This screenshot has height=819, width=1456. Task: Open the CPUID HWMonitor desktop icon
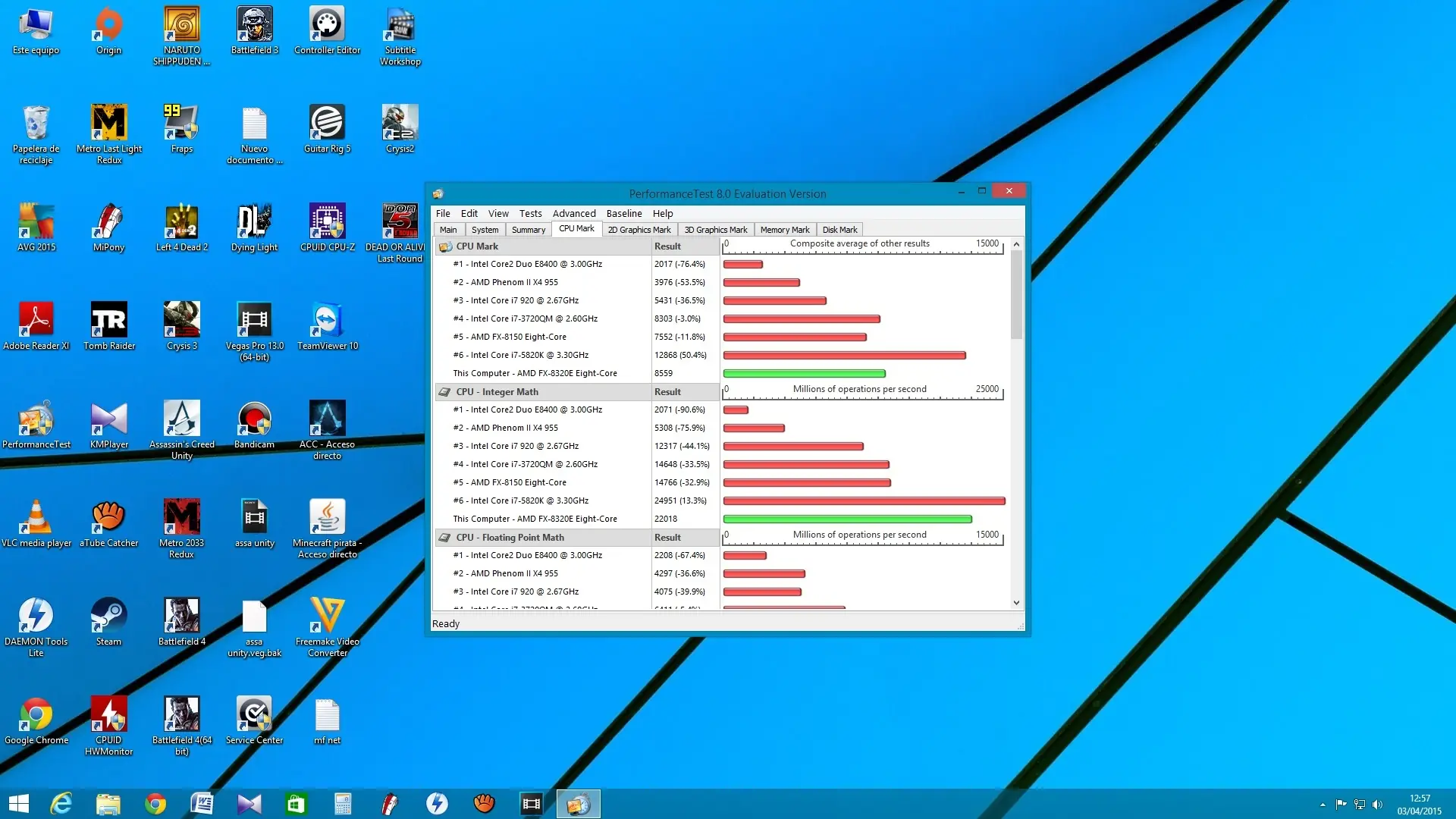click(108, 726)
